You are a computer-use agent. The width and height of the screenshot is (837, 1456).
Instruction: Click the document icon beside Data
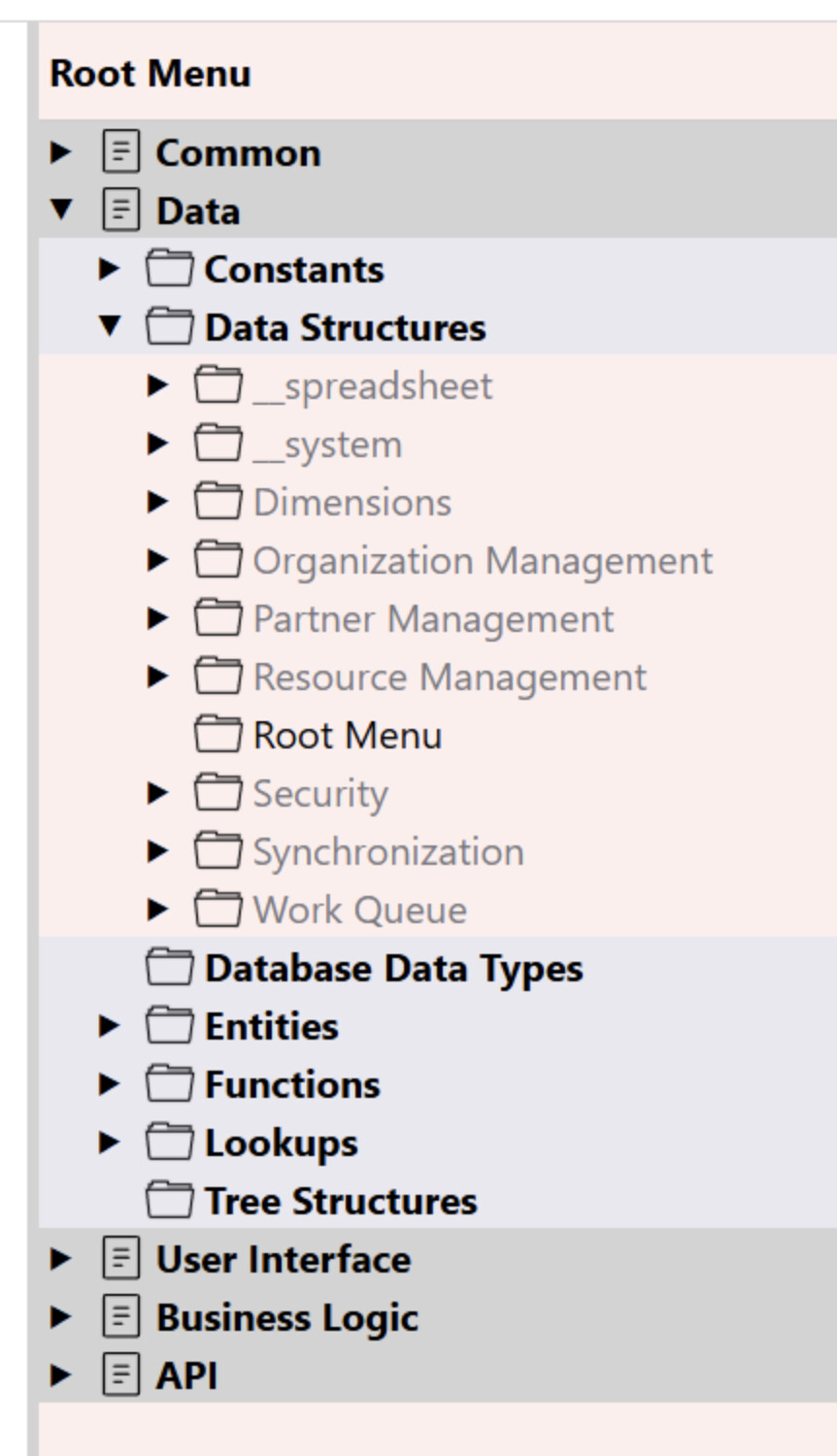[x=121, y=211]
